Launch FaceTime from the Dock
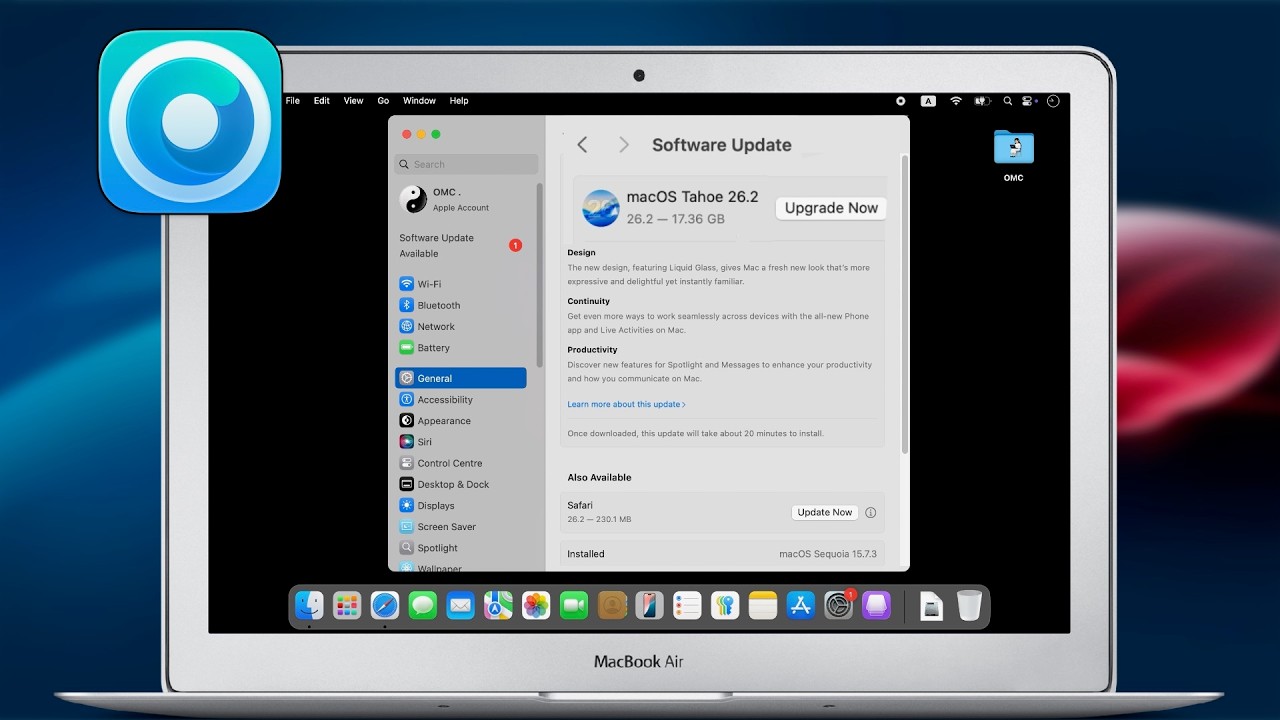The width and height of the screenshot is (1280, 720). click(574, 605)
